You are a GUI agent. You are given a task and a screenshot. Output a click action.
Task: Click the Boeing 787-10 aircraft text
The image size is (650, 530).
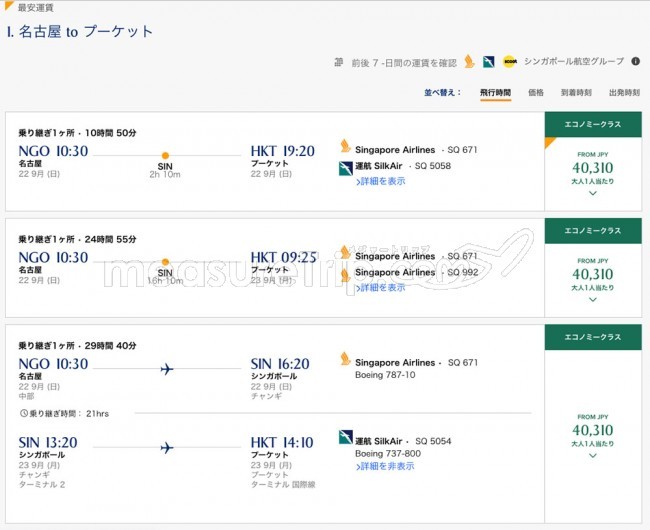click(385, 375)
